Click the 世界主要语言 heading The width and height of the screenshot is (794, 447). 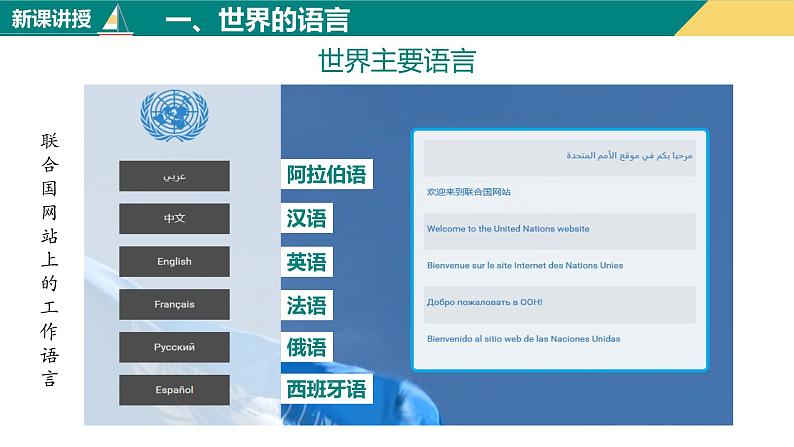(x=397, y=61)
